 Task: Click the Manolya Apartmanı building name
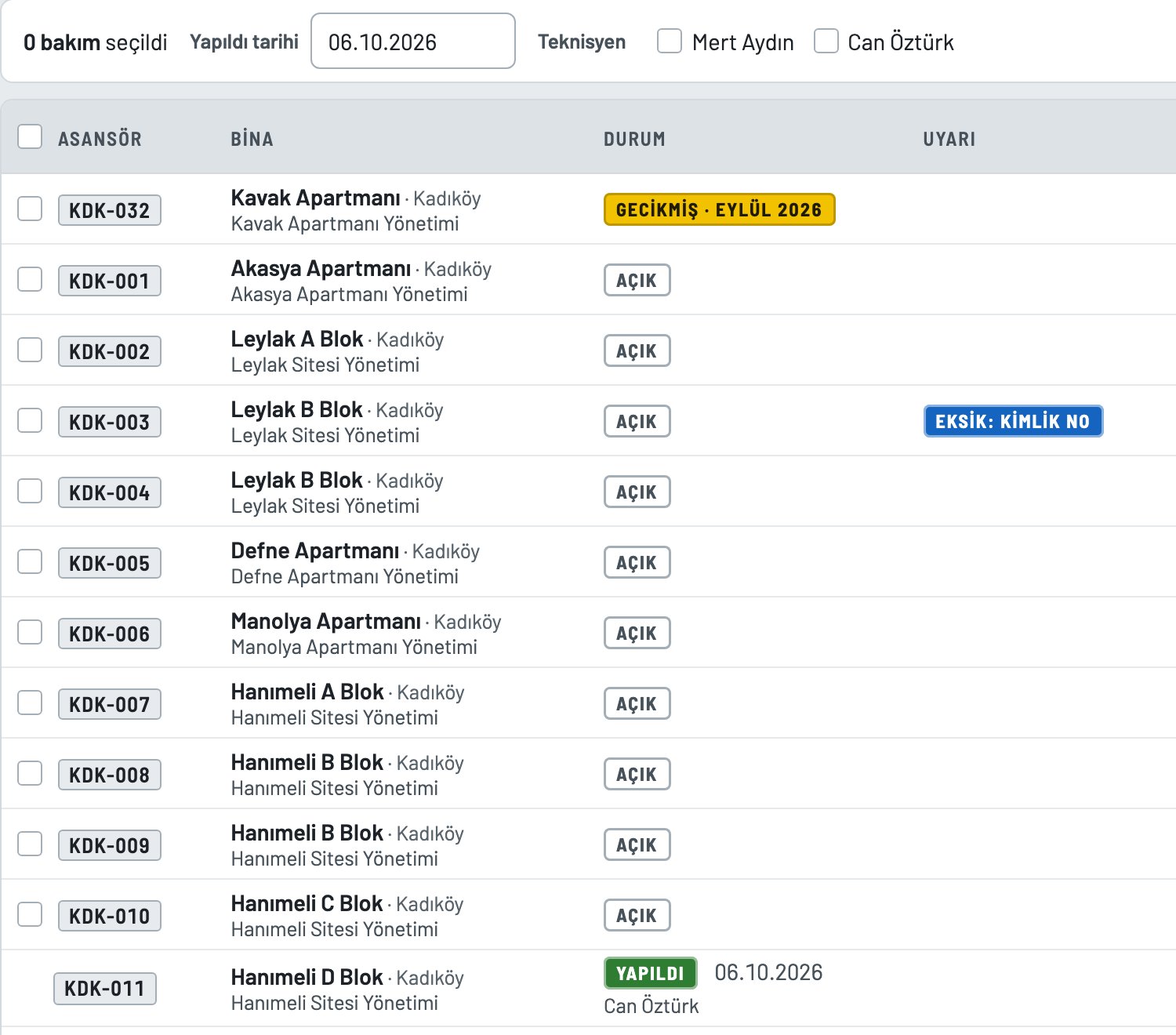(x=325, y=621)
